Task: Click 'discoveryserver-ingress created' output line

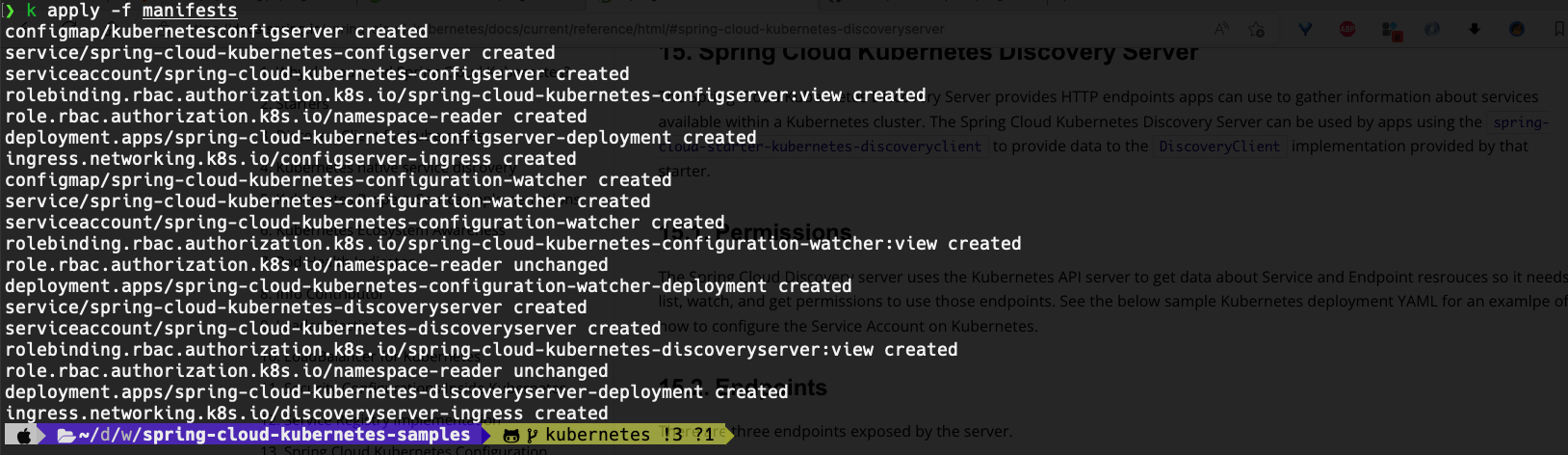Action: click(x=306, y=414)
